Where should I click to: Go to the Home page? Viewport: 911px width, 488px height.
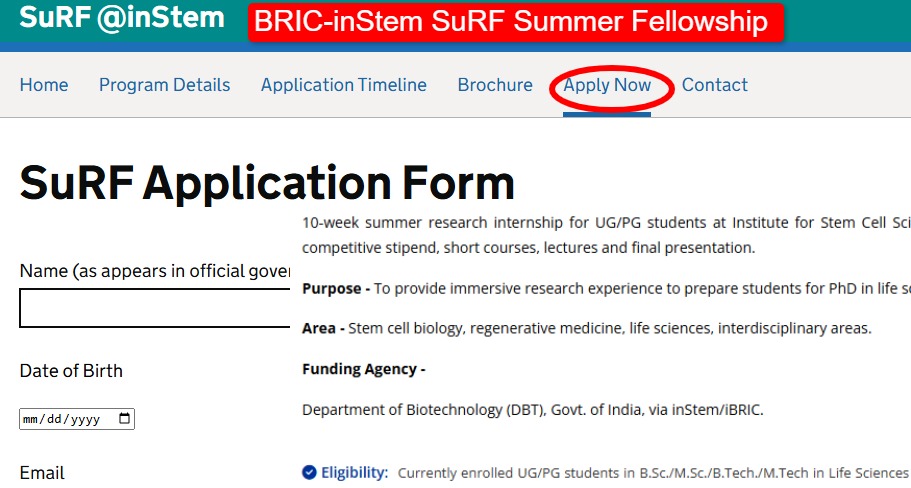click(44, 85)
